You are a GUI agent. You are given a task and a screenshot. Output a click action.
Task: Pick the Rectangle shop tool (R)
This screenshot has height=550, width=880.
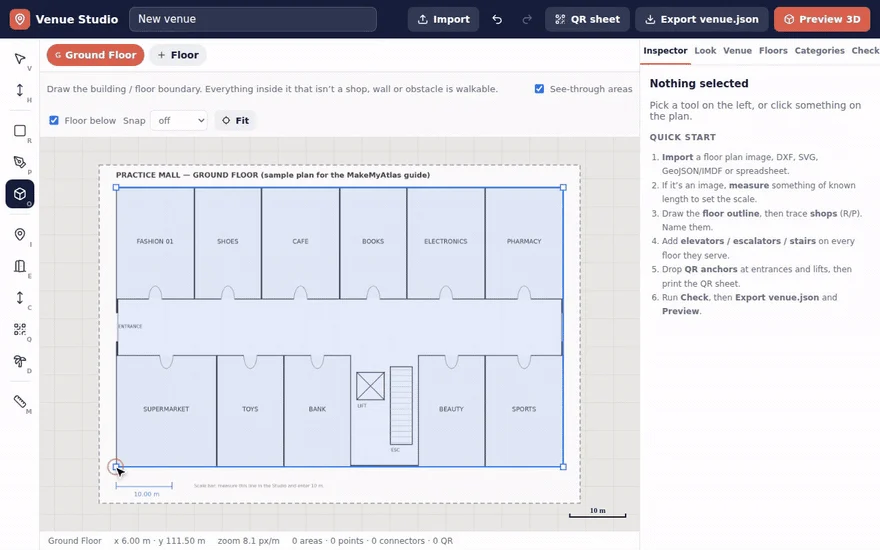coord(20,131)
